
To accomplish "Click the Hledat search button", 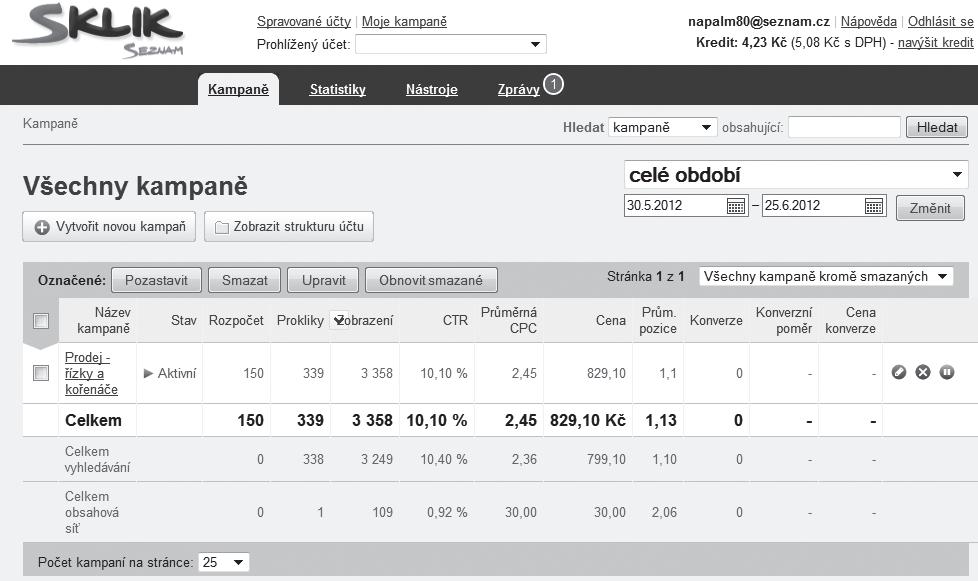I will pos(937,127).
